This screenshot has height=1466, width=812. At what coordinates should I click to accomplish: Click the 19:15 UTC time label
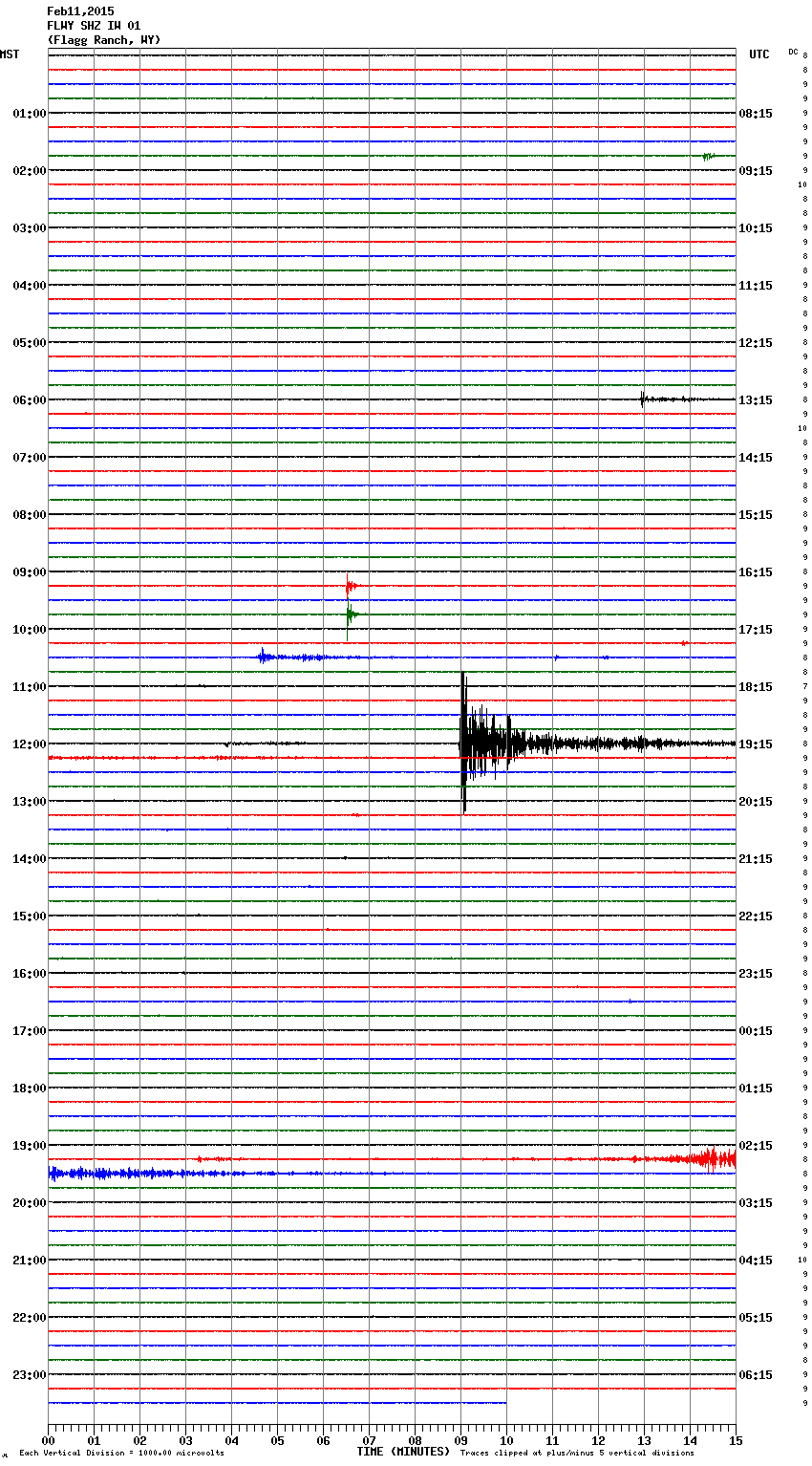(x=756, y=744)
